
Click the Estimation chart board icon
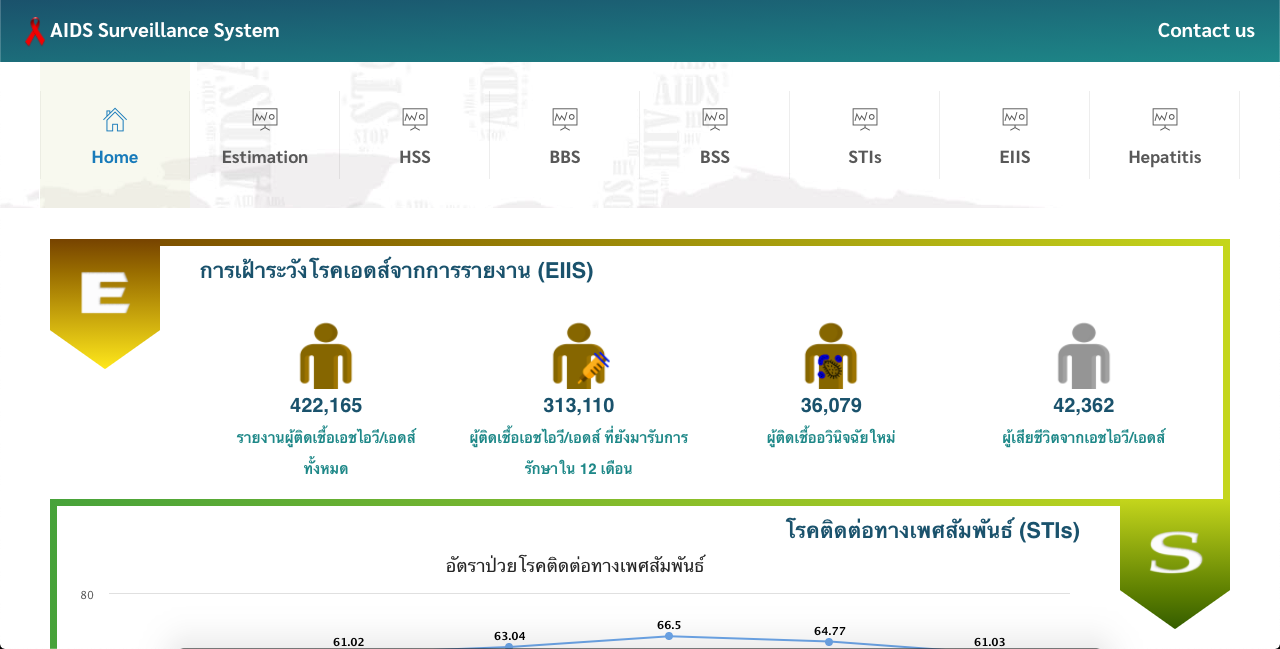(x=265, y=119)
